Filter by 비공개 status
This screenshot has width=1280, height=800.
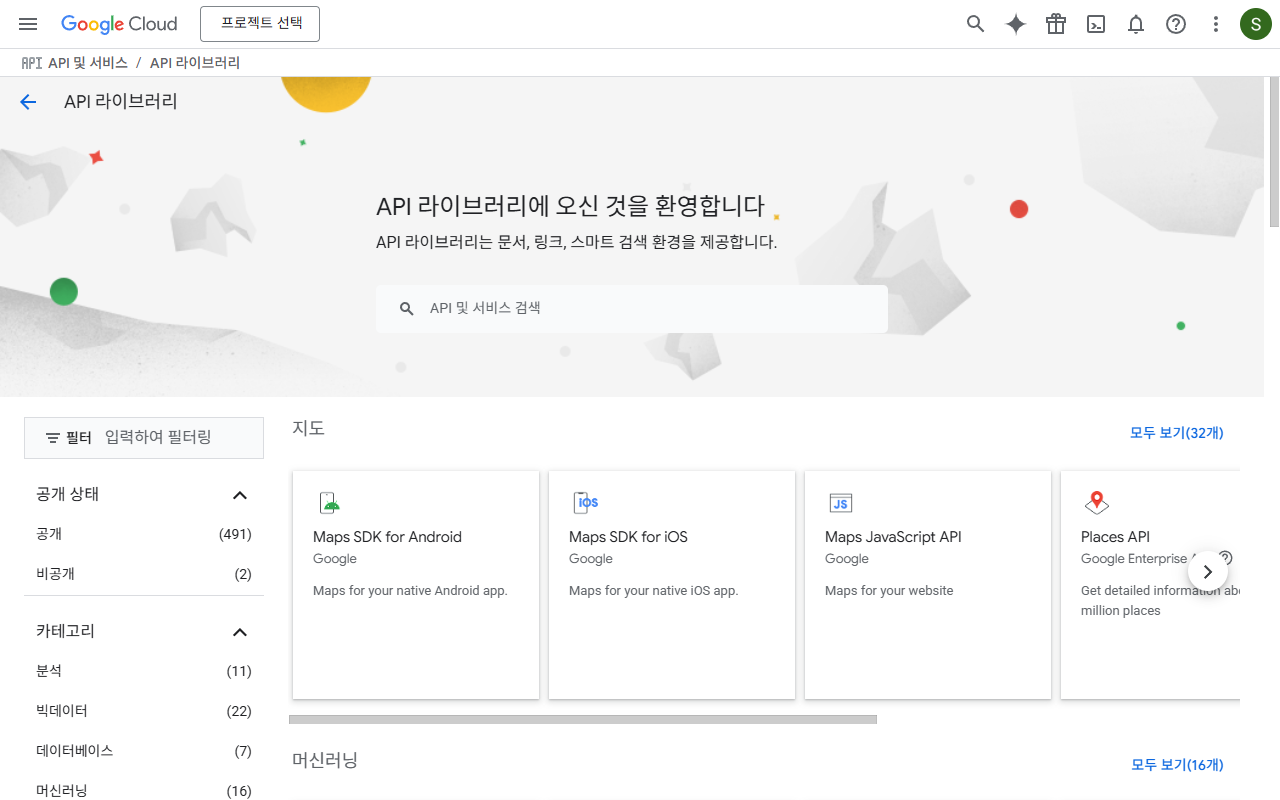click(x=144, y=575)
